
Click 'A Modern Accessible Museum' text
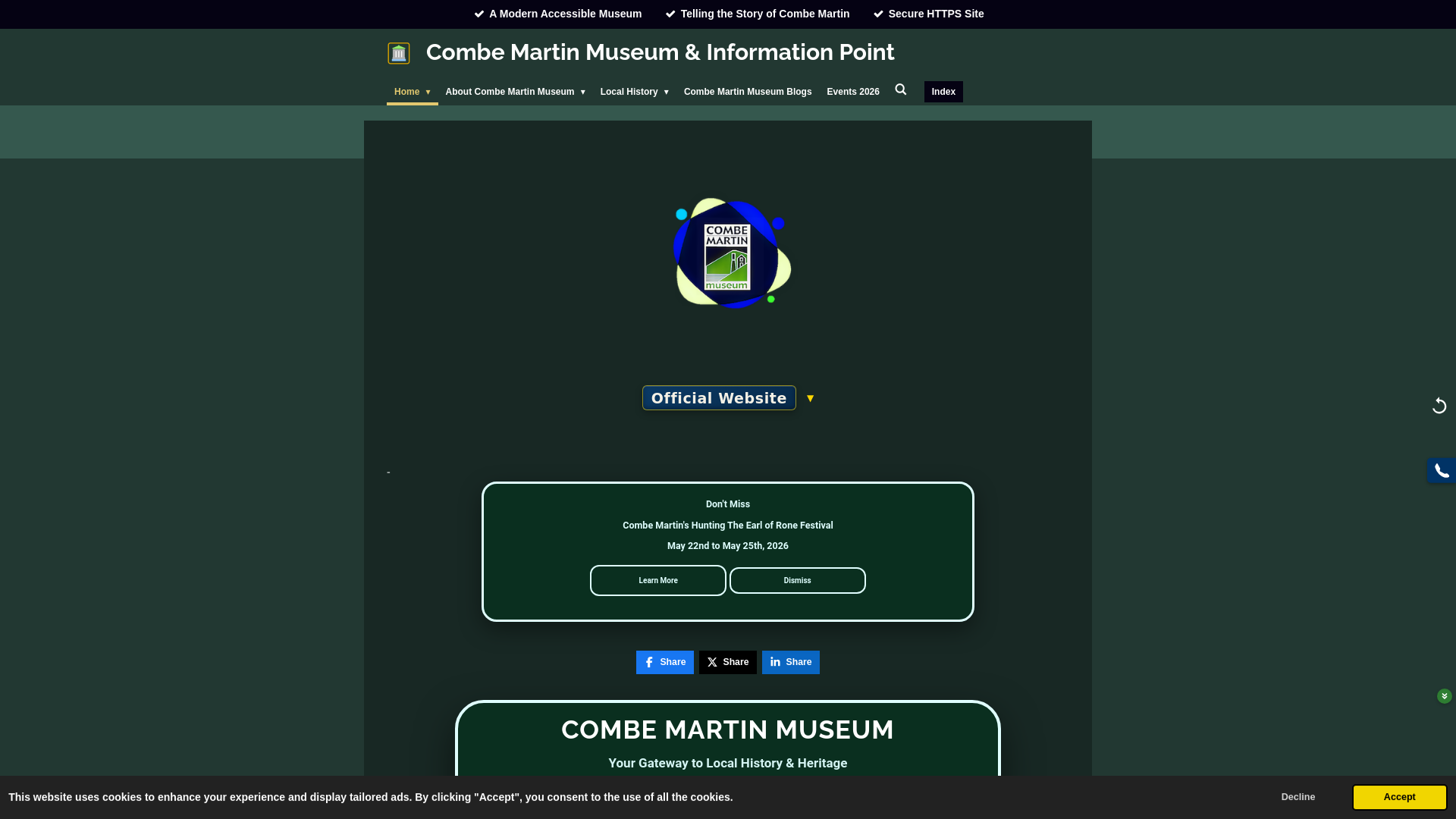tap(566, 14)
